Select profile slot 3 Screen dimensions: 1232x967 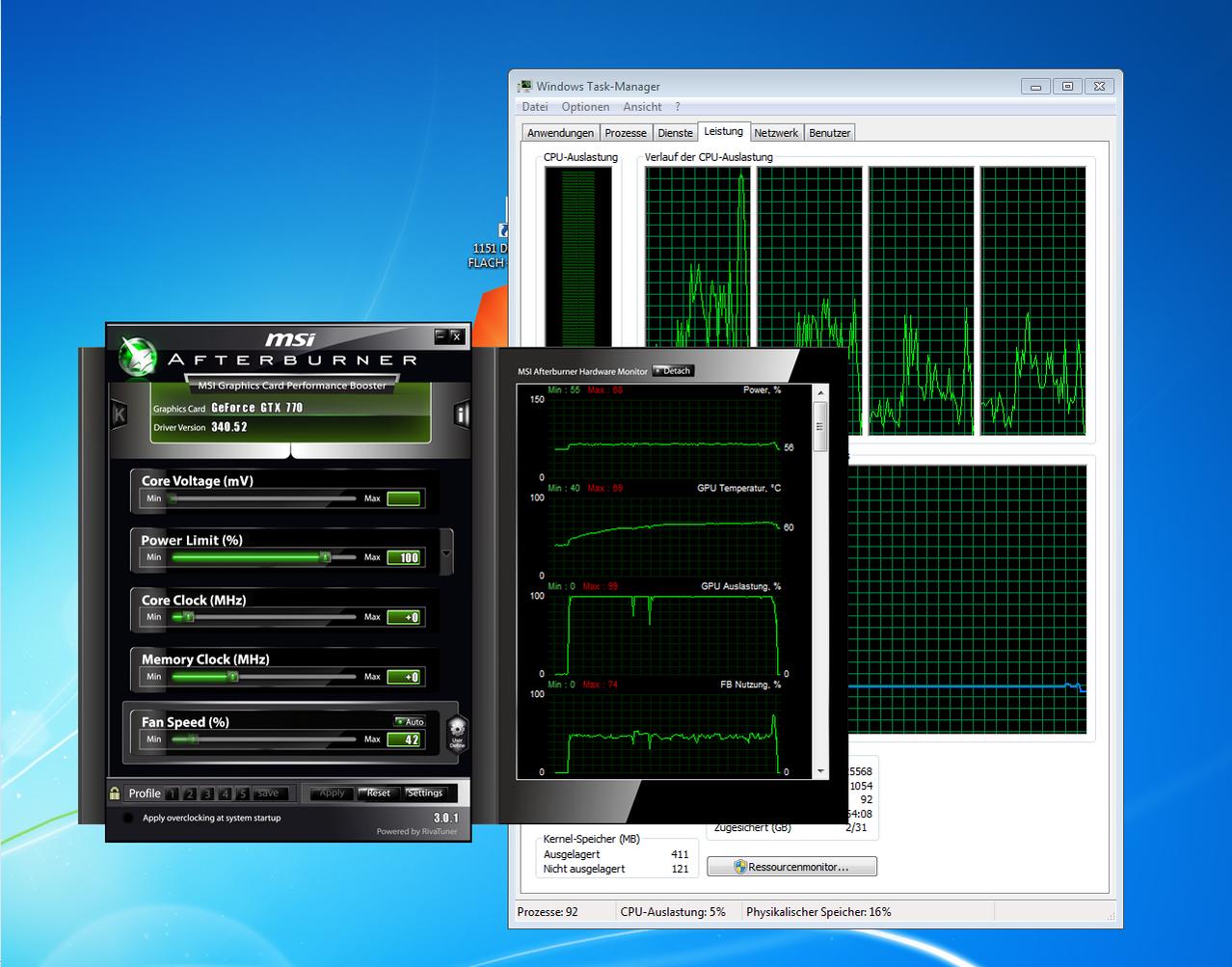tap(206, 793)
